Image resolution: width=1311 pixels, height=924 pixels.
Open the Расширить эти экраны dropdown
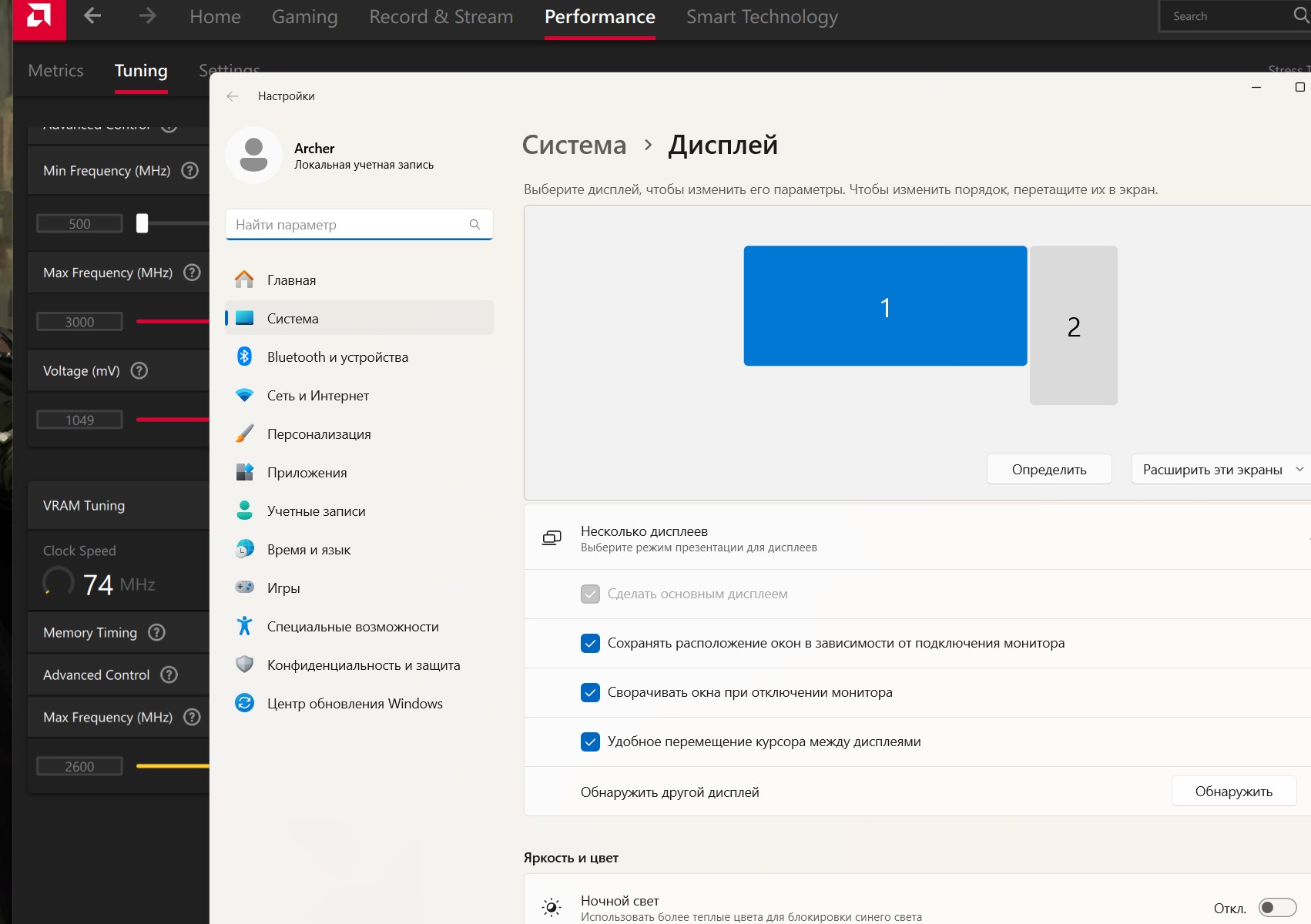pyautogui.click(x=1221, y=469)
